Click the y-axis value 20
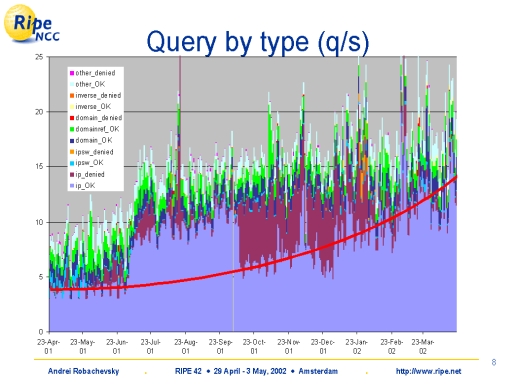This screenshot has width=512, height=384. click(39, 112)
